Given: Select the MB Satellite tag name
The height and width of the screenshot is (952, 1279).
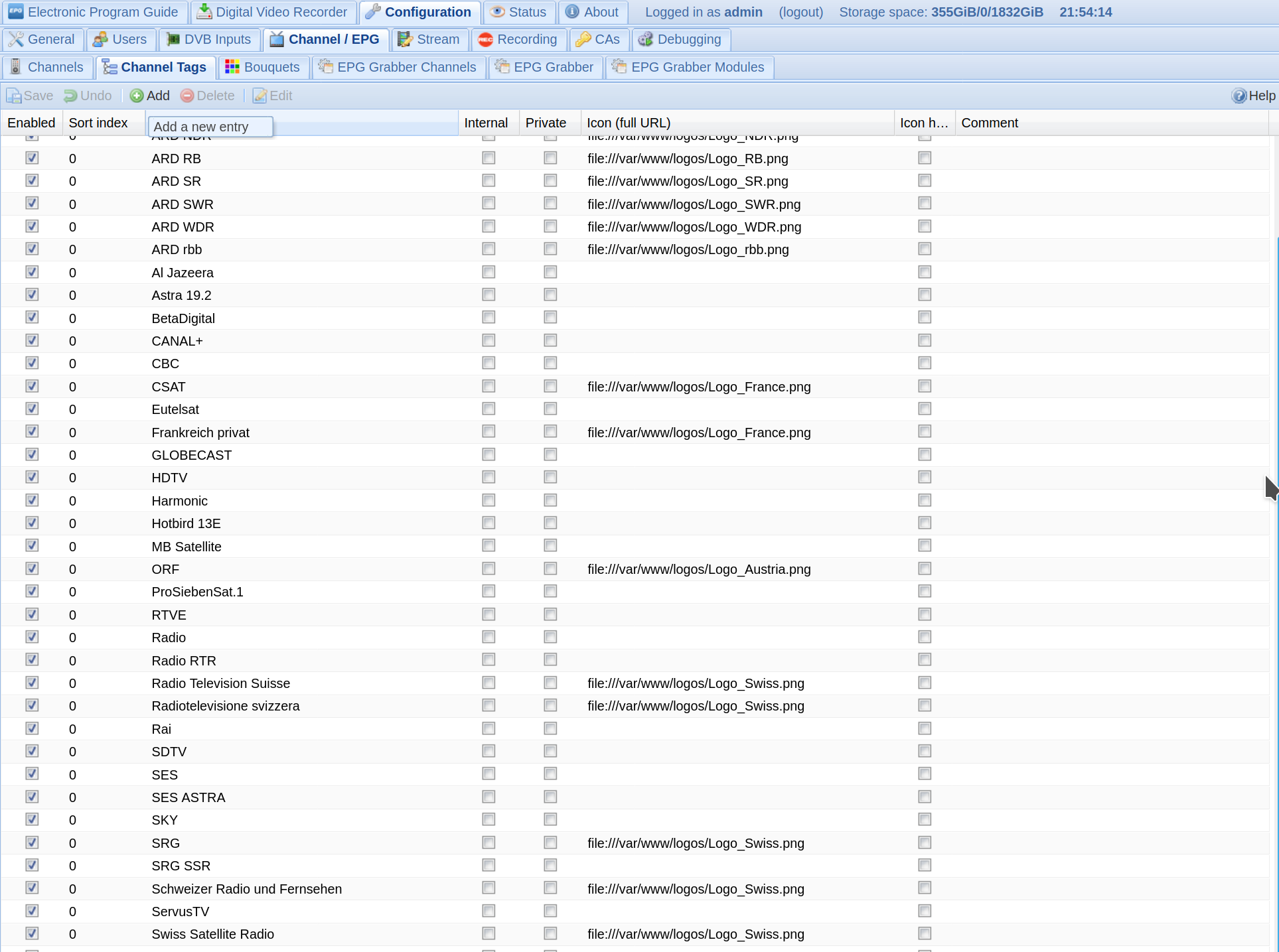Looking at the screenshot, I should (x=187, y=547).
